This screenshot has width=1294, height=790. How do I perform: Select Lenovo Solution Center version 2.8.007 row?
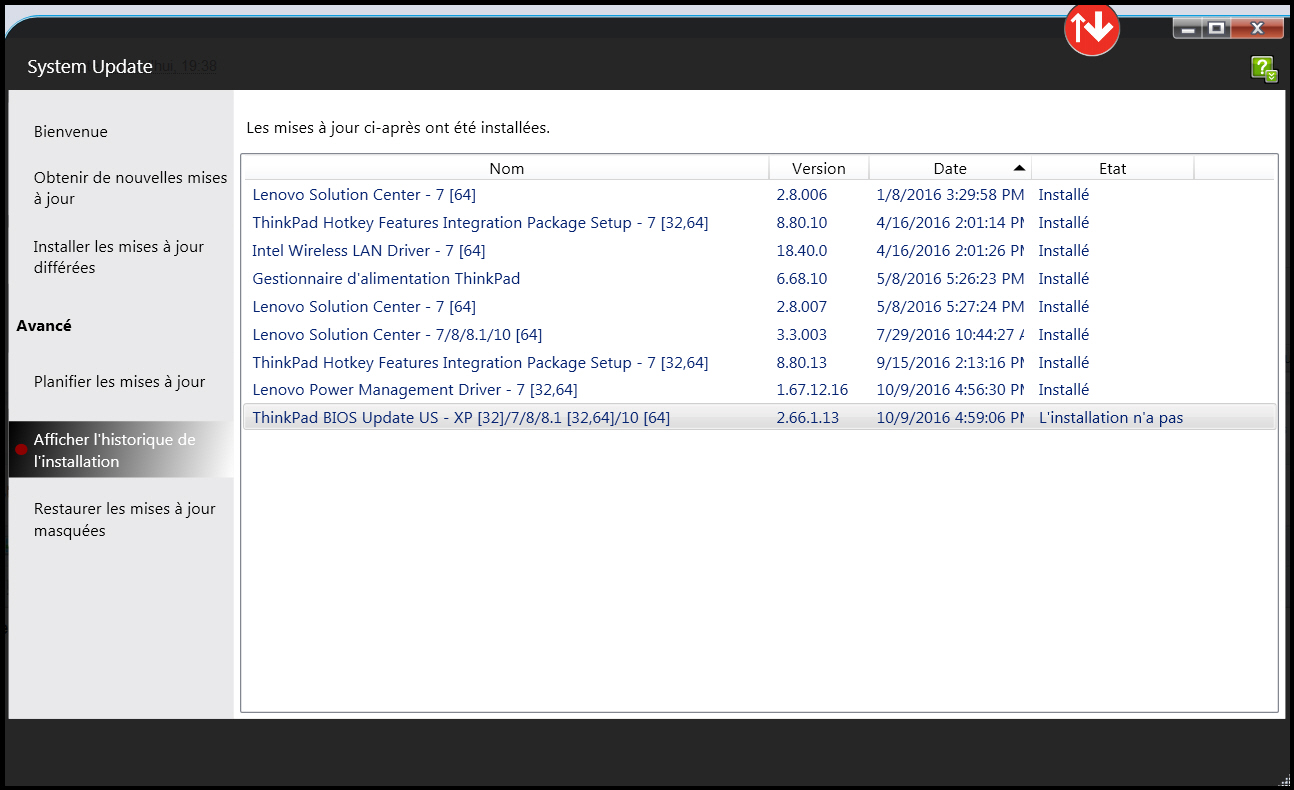click(x=759, y=307)
